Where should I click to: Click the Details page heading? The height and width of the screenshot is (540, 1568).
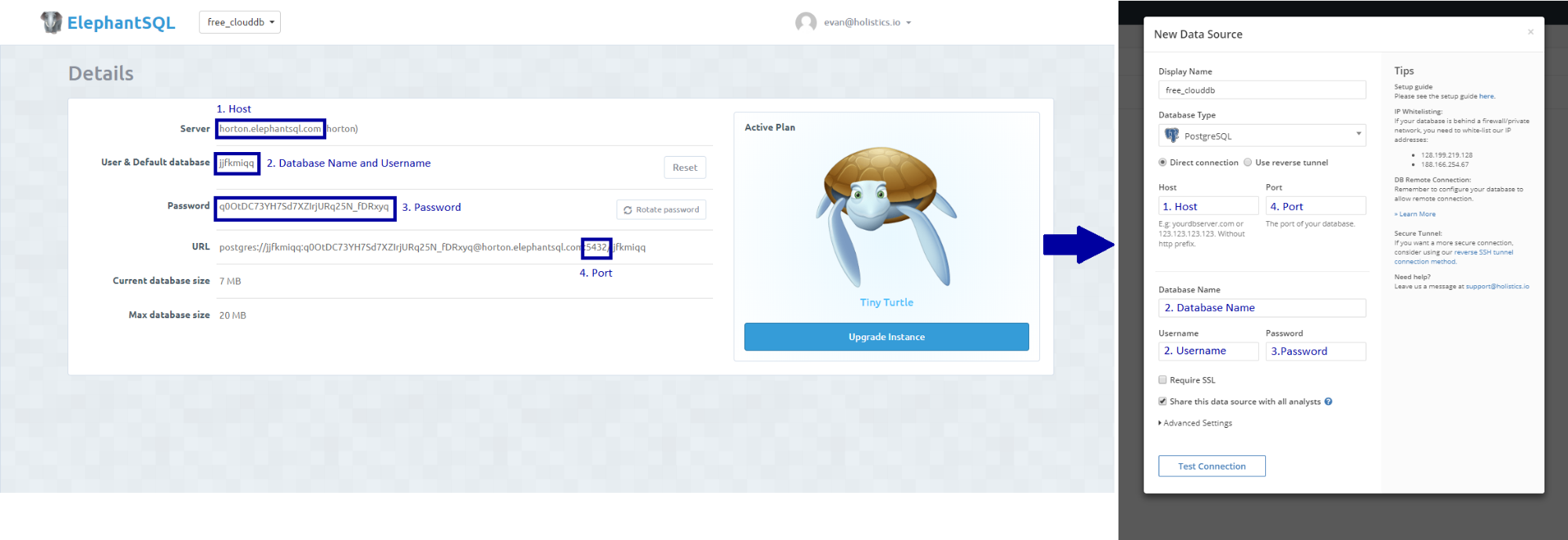(101, 74)
